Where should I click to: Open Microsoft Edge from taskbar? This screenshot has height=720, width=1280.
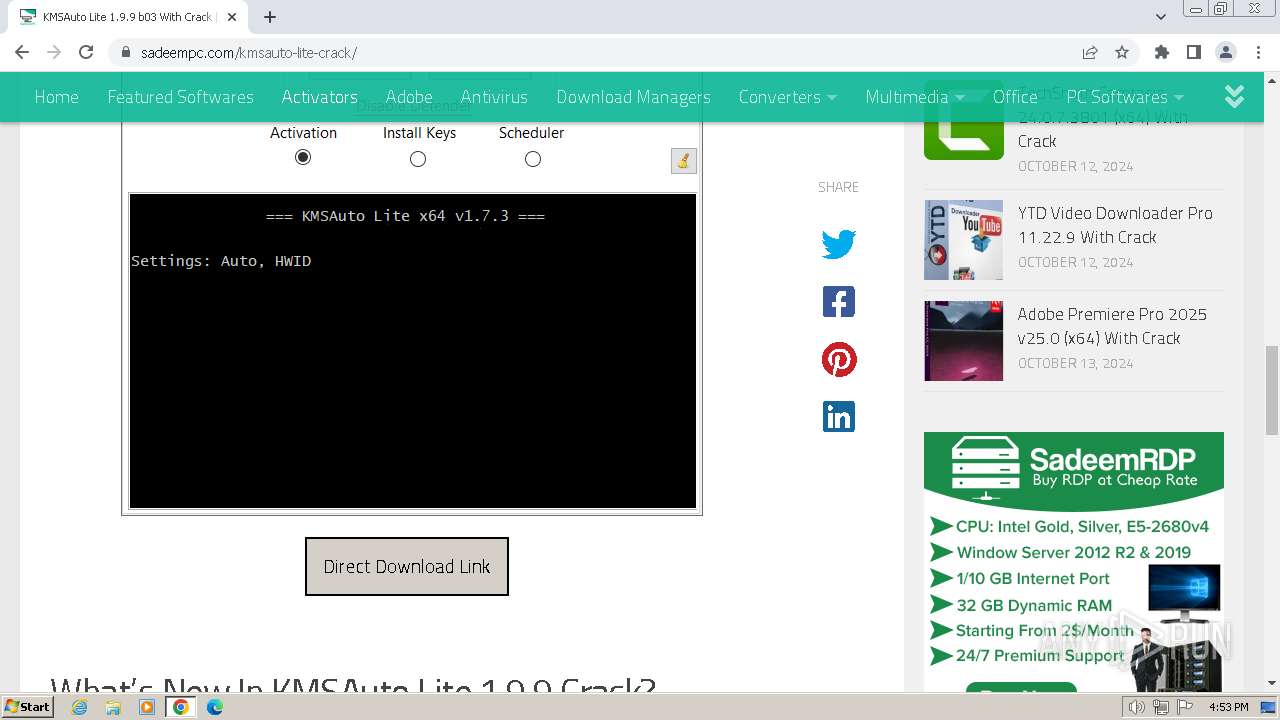click(x=215, y=707)
